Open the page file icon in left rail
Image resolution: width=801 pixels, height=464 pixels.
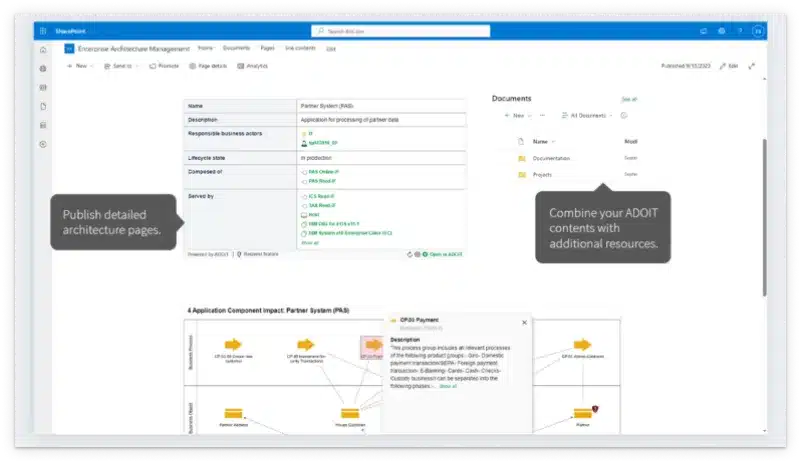coord(43,106)
